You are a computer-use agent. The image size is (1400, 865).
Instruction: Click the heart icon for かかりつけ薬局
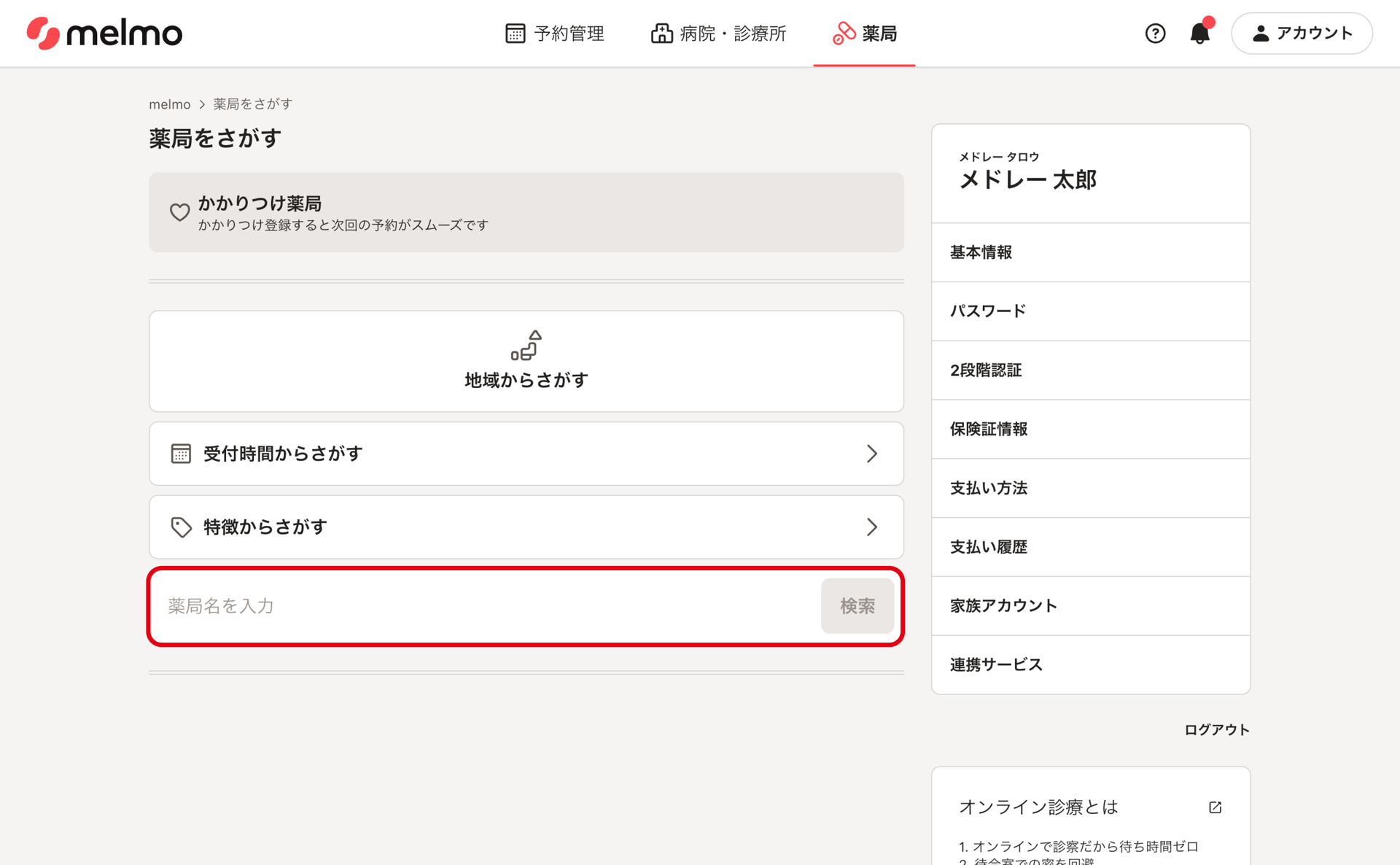(x=179, y=212)
